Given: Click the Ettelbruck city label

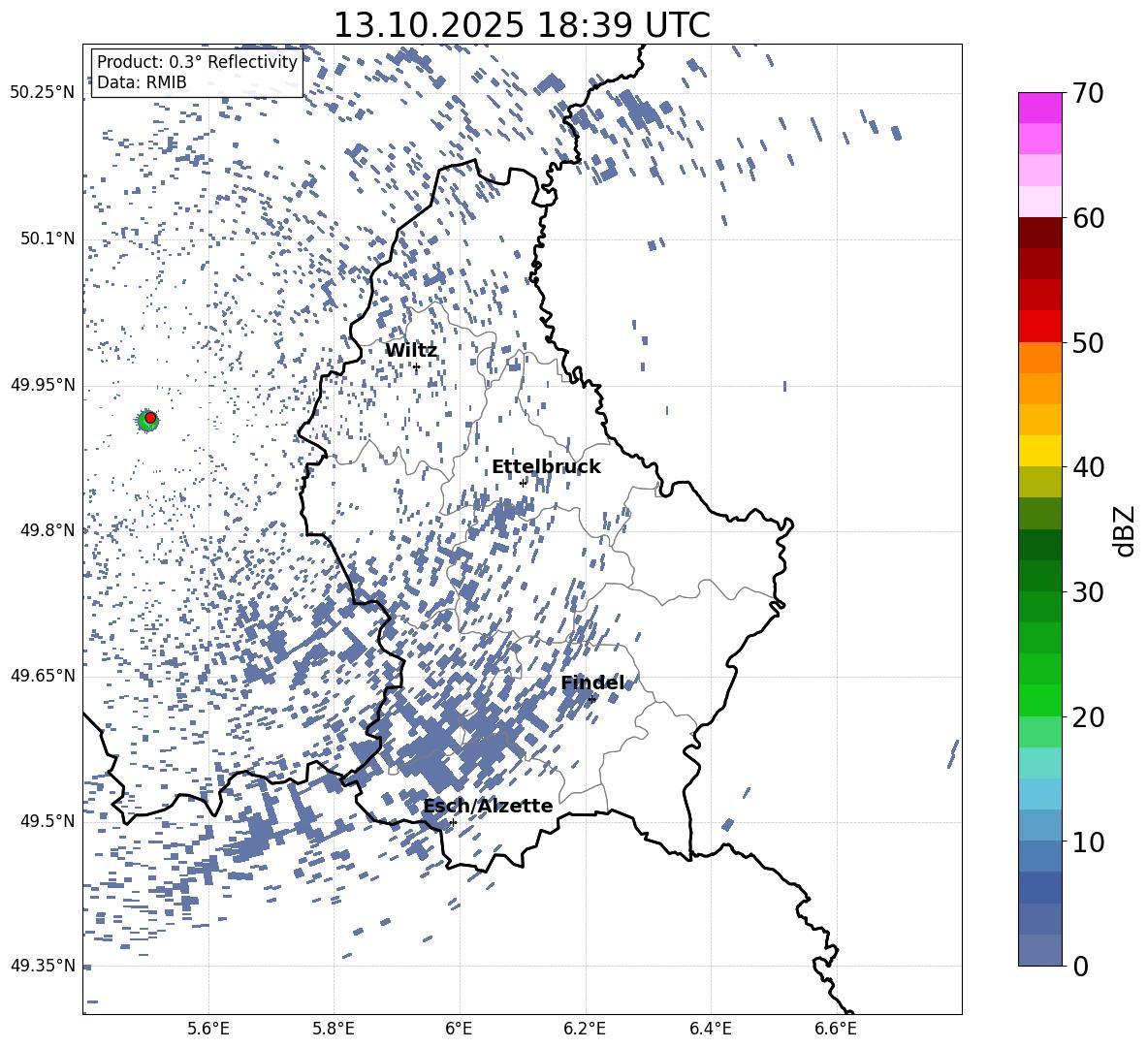Looking at the screenshot, I should [x=546, y=467].
